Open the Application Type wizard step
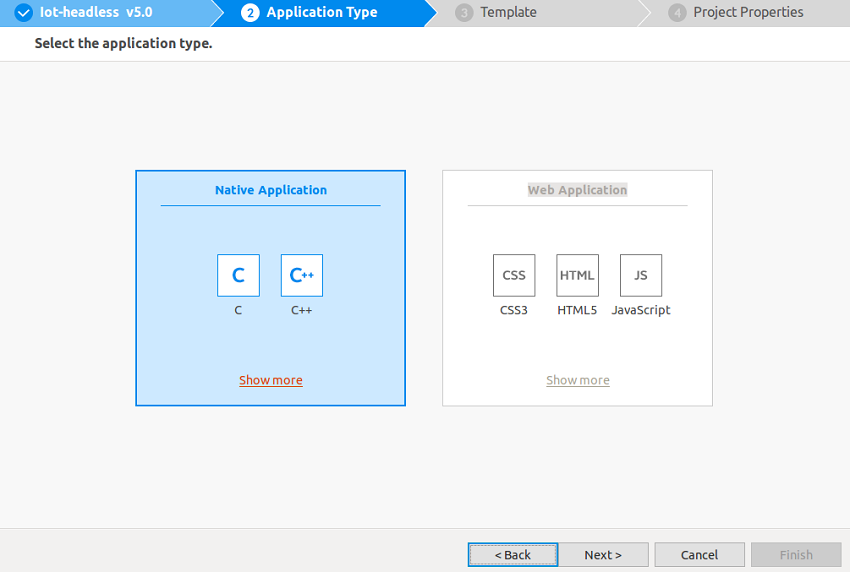Viewport: 850px width, 572px height. [x=322, y=13]
